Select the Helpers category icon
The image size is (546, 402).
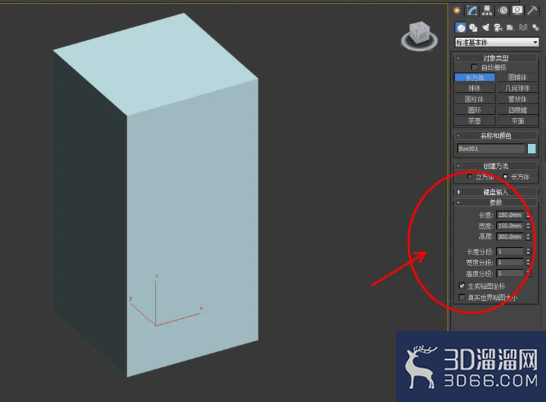pyautogui.click(x=510, y=28)
